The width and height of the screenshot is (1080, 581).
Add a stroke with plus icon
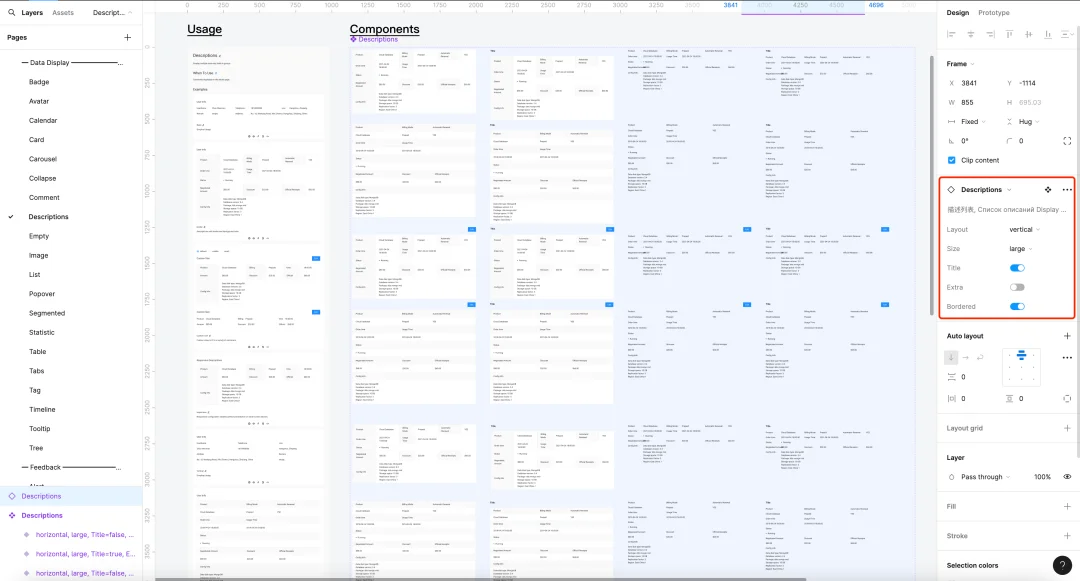click(x=1067, y=536)
